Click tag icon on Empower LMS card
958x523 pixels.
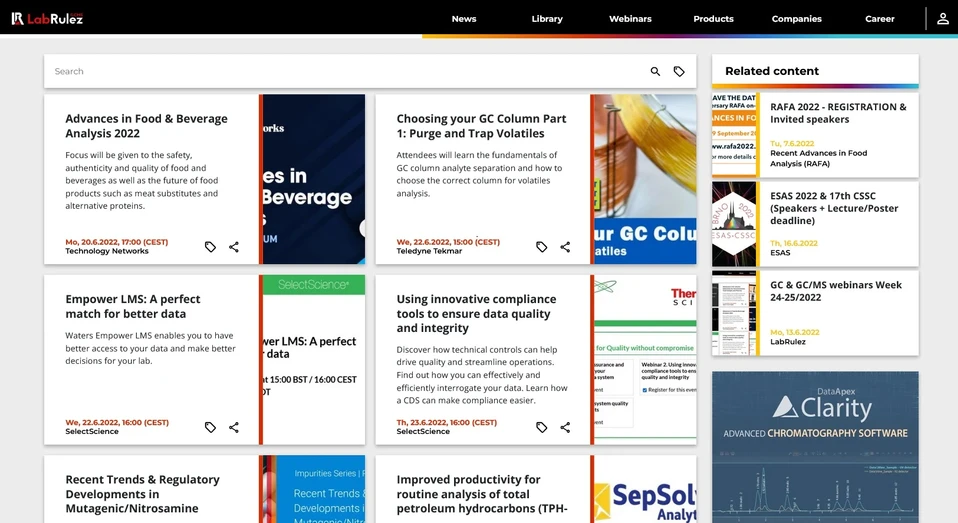click(x=210, y=427)
